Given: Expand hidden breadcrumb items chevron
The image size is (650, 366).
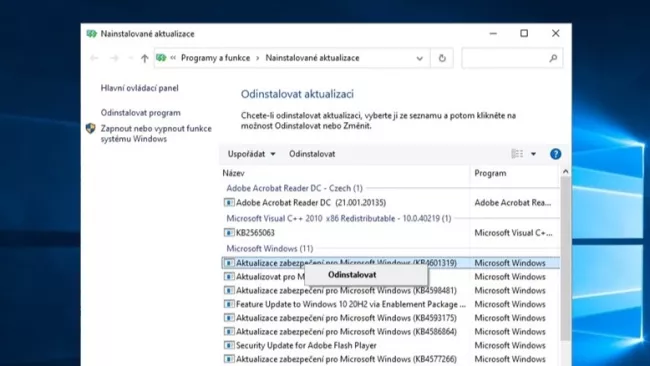Looking at the screenshot, I should pos(173,58).
